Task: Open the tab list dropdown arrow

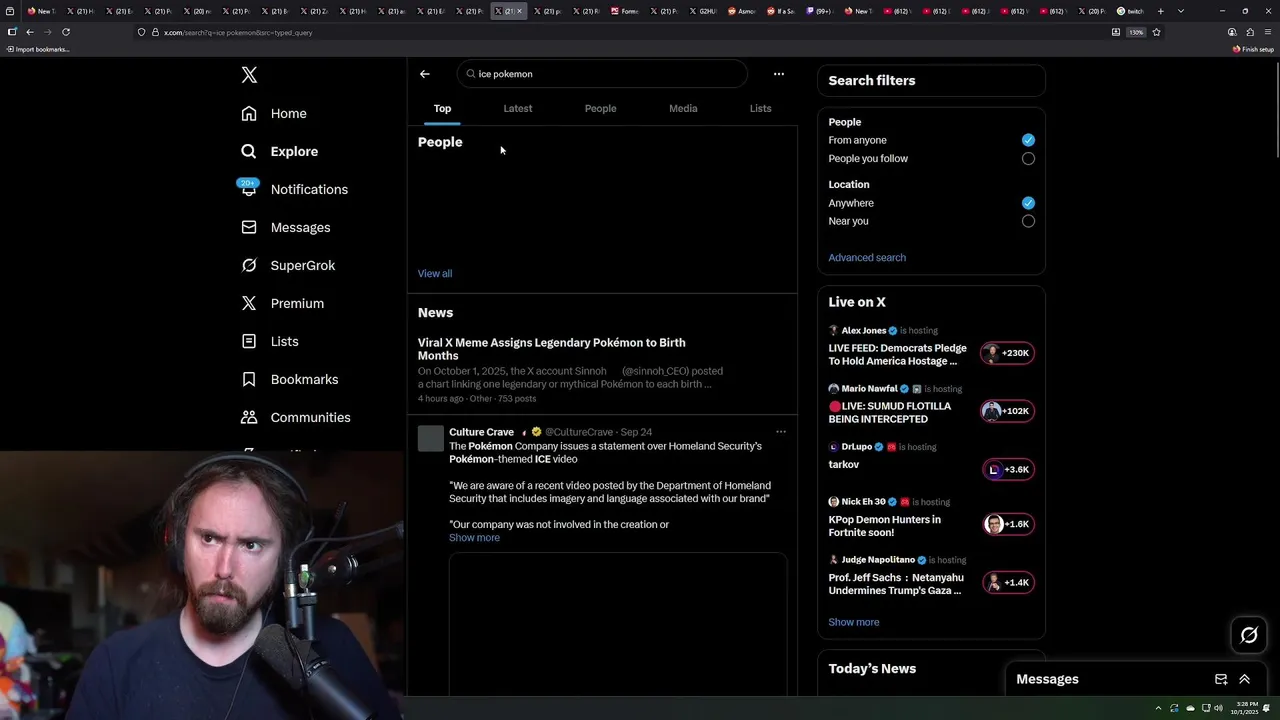Action: [x=1181, y=11]
